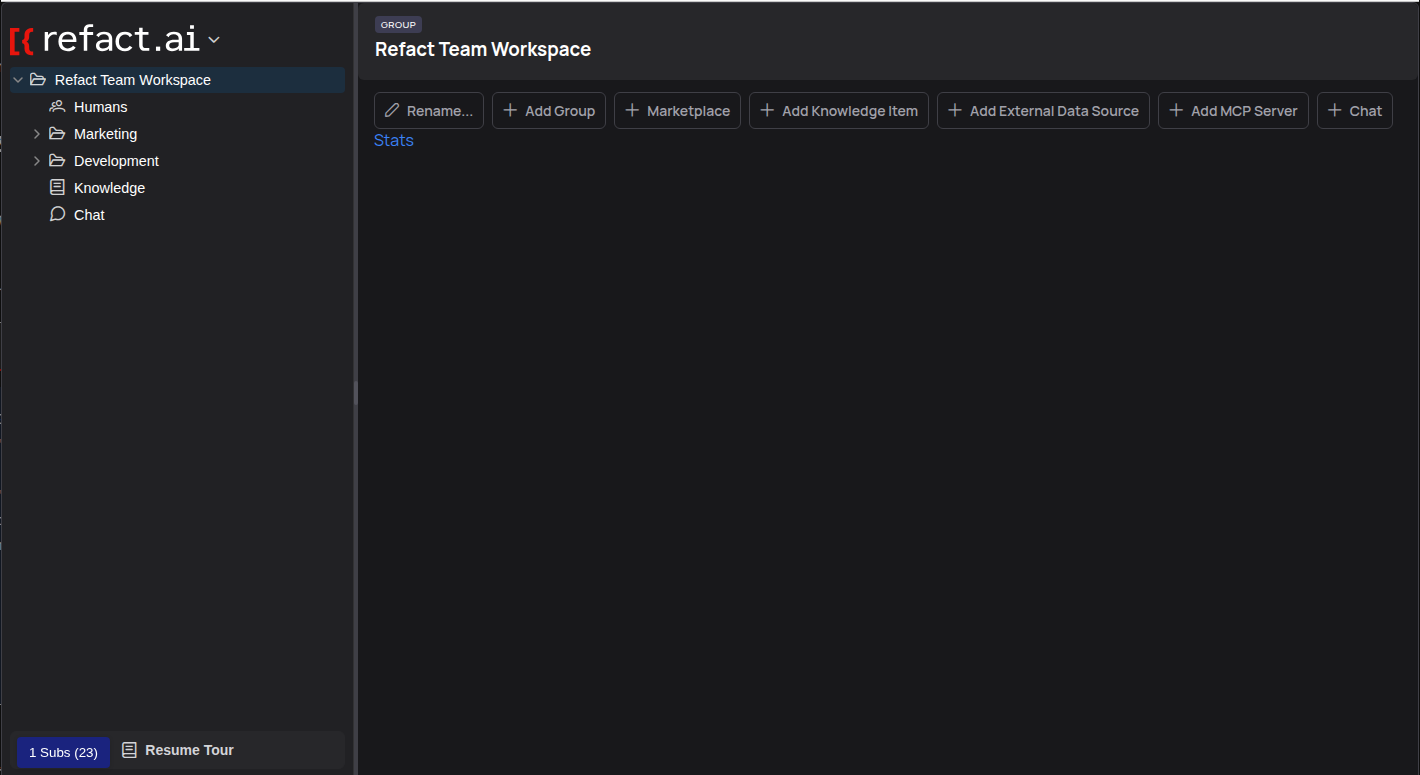Click the Marketing folder icon
This screenshot has width=1420, height=775.
tap(57, 134)
